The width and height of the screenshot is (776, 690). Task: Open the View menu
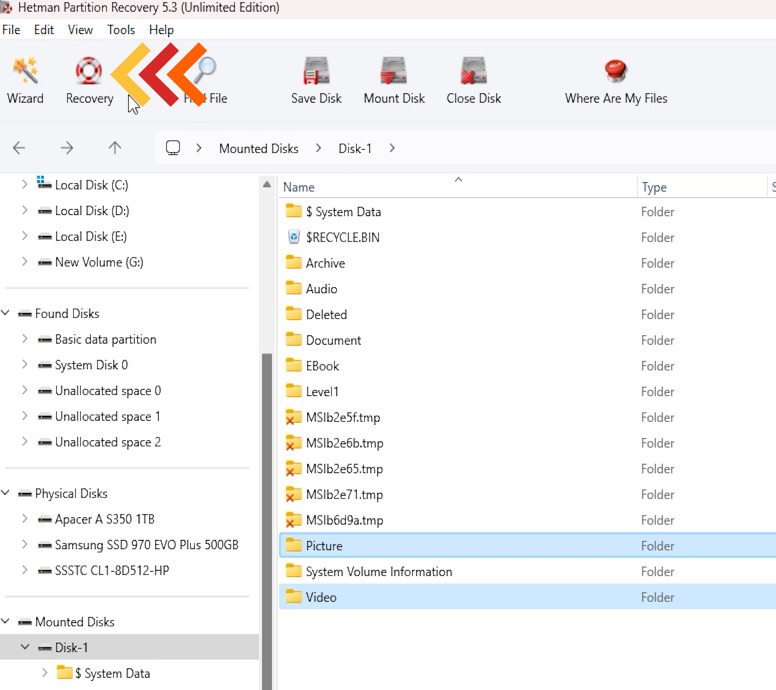click(80, 30)
